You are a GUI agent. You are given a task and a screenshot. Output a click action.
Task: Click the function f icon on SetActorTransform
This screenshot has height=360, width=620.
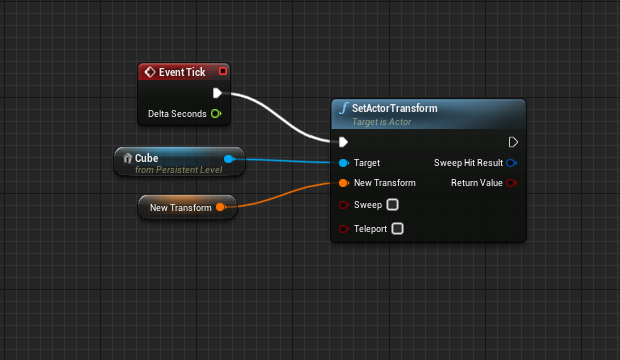(x=343, y=108)
